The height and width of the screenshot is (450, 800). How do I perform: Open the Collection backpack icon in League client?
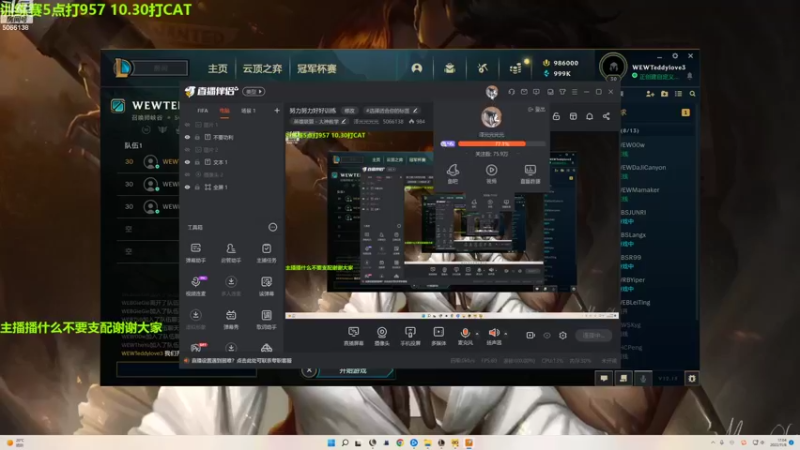pos(449,68)
